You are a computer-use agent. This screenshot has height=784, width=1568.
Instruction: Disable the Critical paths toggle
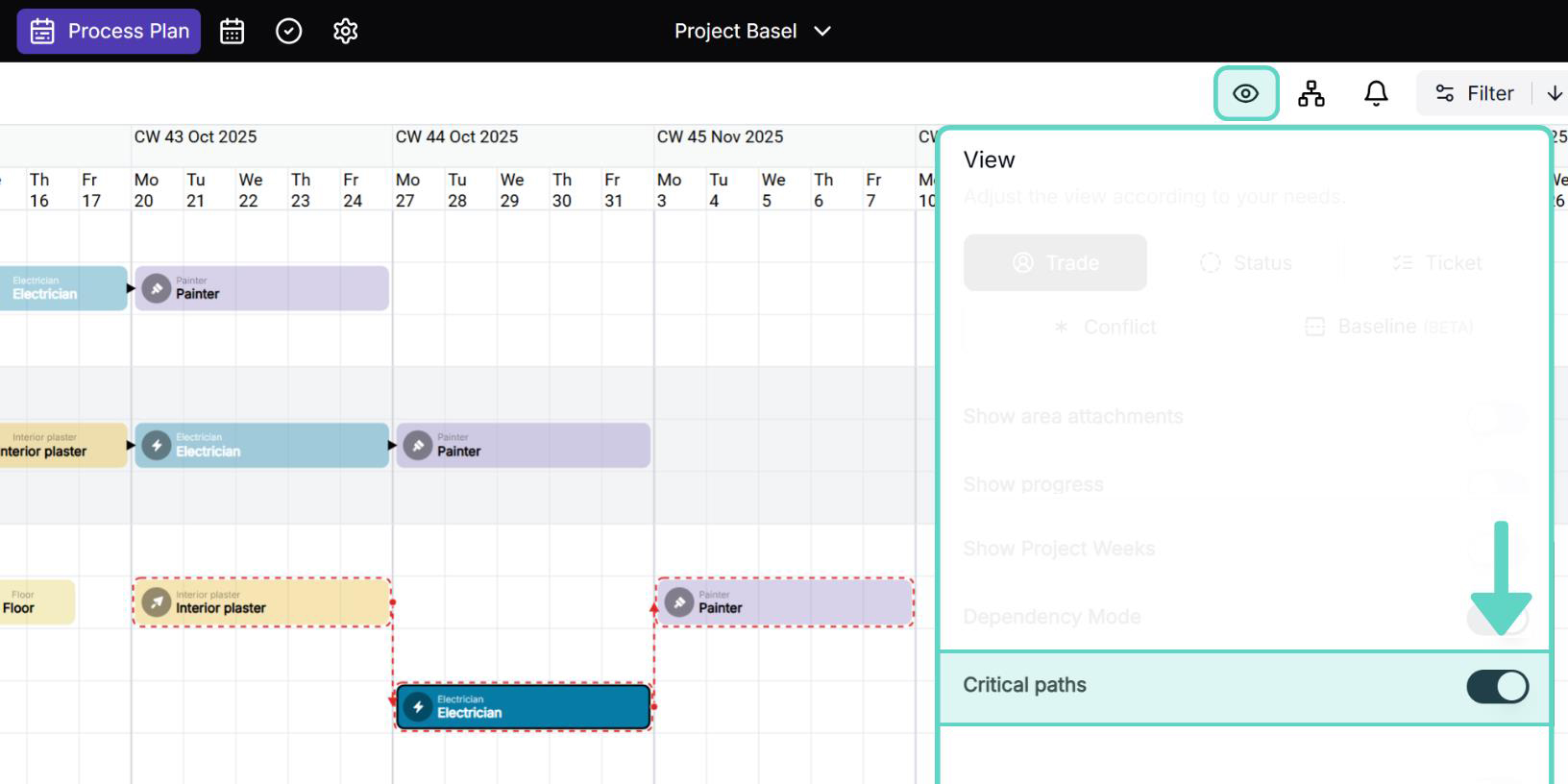click(x=1497, y=686)
